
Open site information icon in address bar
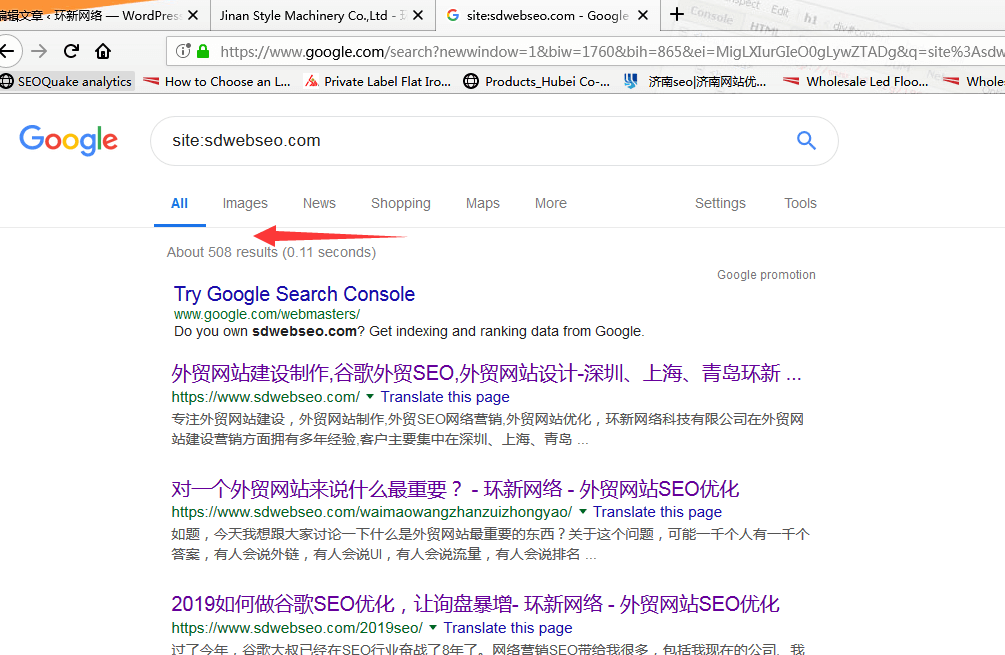click(x=183, y=51)
